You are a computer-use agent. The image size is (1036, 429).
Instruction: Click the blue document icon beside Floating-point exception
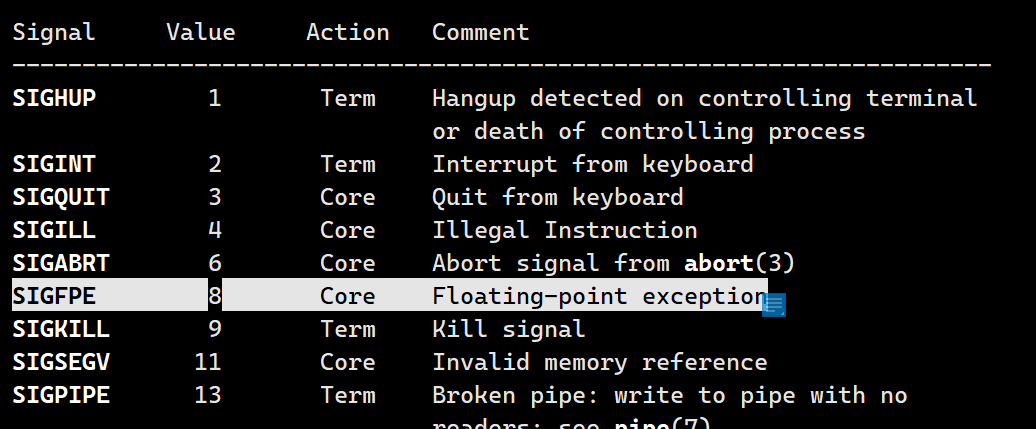[773, 305]
